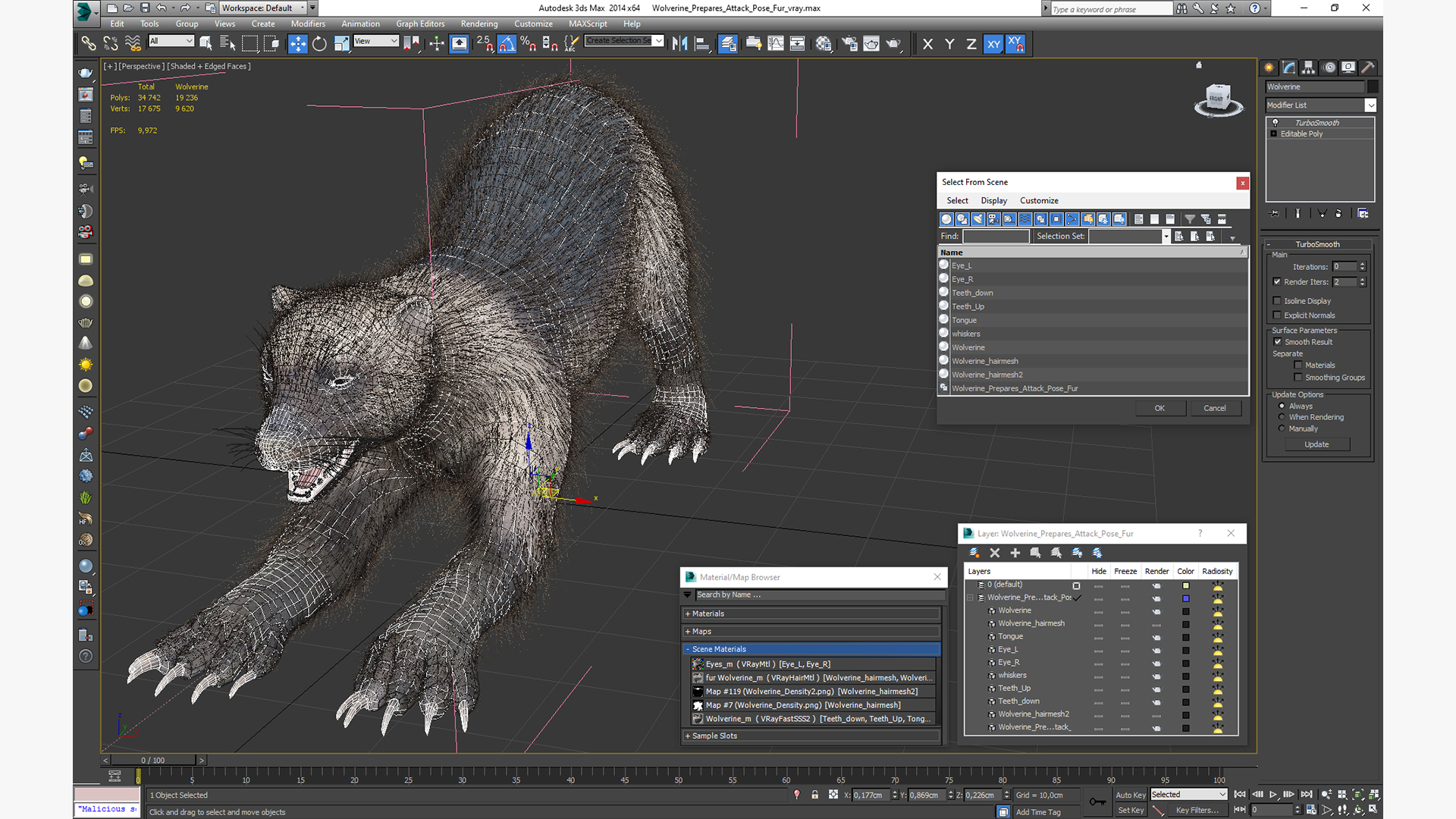The height and width of the screenshot is (819, 1456).
Task: Open Curve Editor from toolbar
Action: [x=776, y=44]
